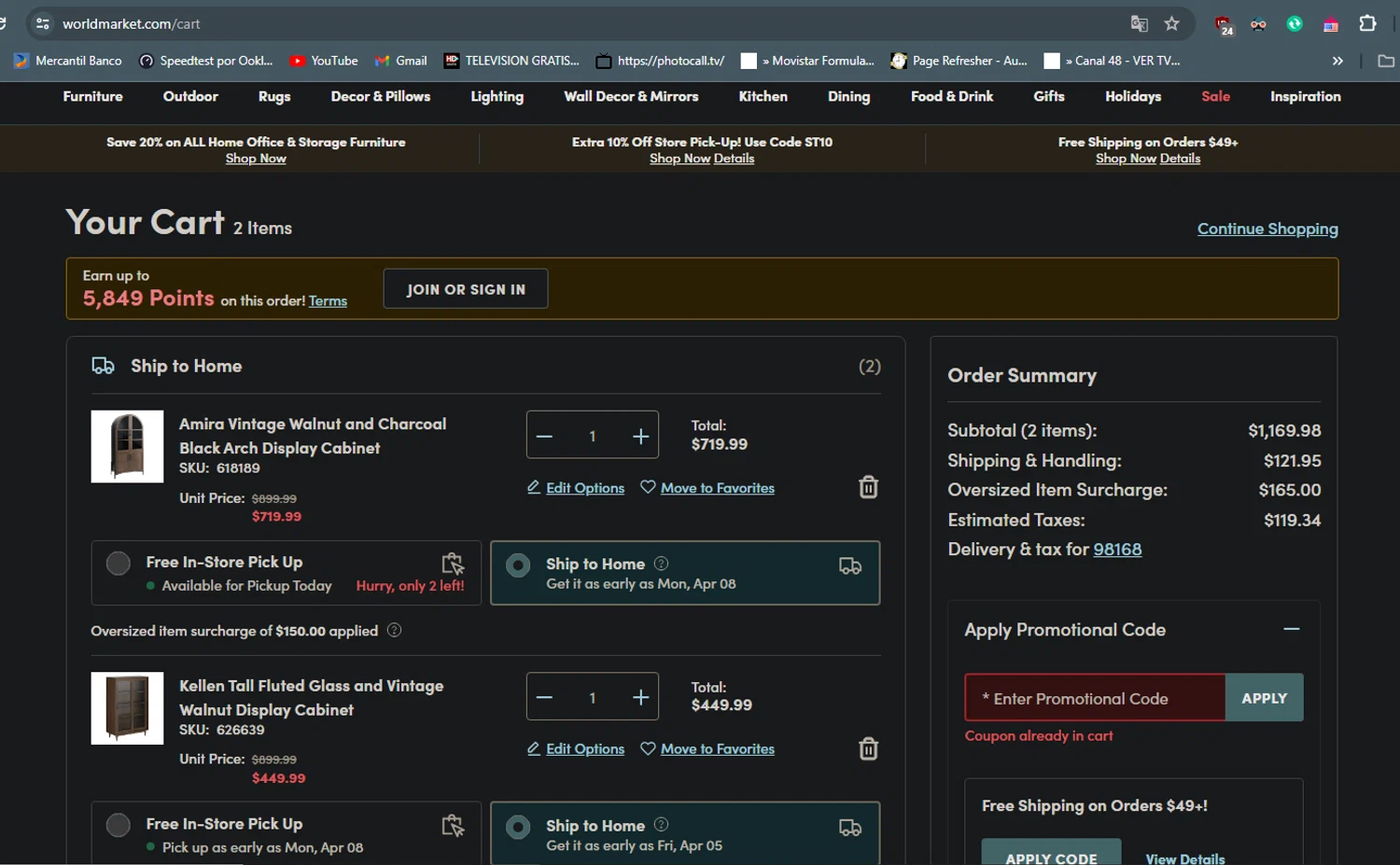The image size is (1400, 865).
Task: Select Free In-Store Pick Up for Kellen cabinet
Action: click(119, 825)
